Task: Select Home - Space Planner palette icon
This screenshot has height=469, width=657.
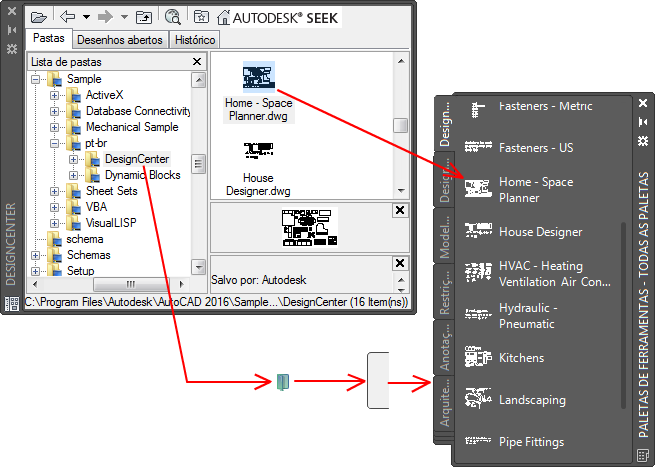Action: (x=478, y=188)
